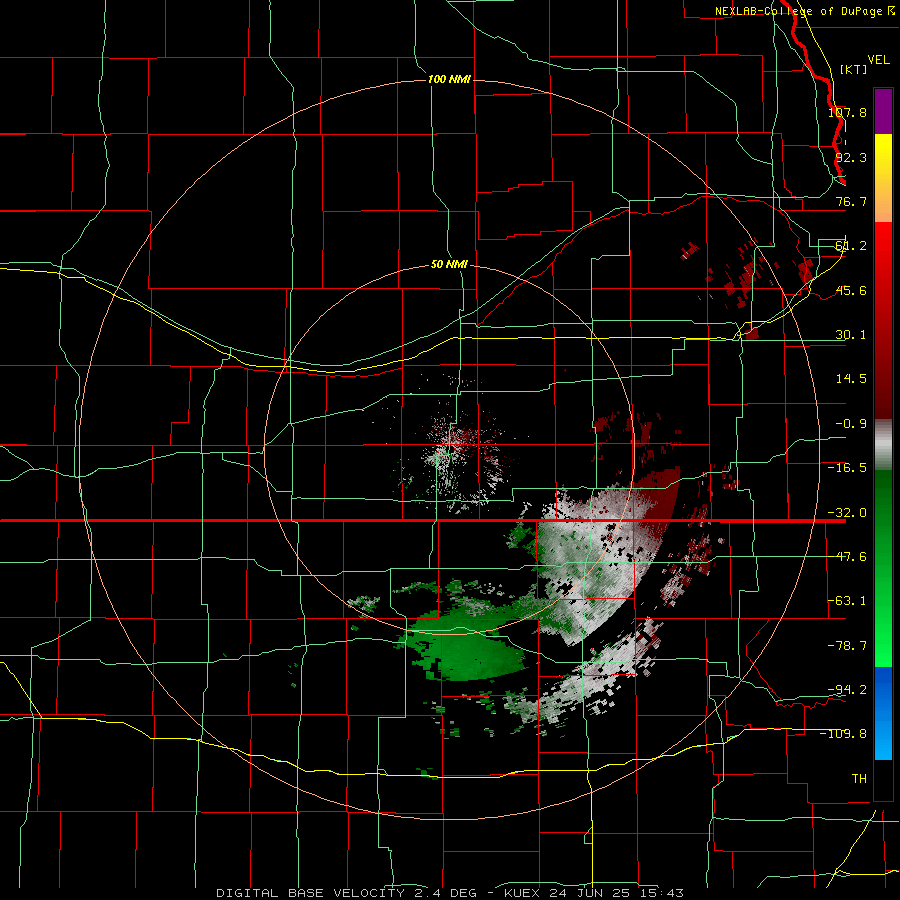Click the NEXLAB-College of DuPage label
900x900 pixels.
(800, 11)
